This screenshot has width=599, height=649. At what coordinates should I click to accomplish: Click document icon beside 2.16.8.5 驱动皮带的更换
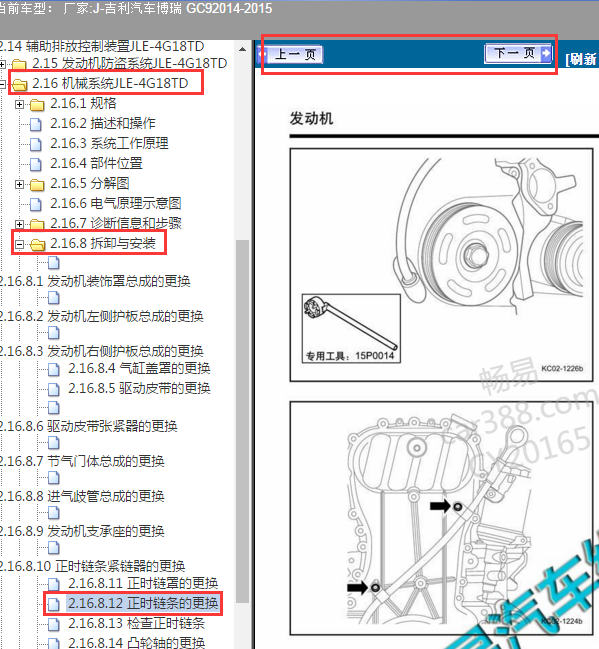53,389
